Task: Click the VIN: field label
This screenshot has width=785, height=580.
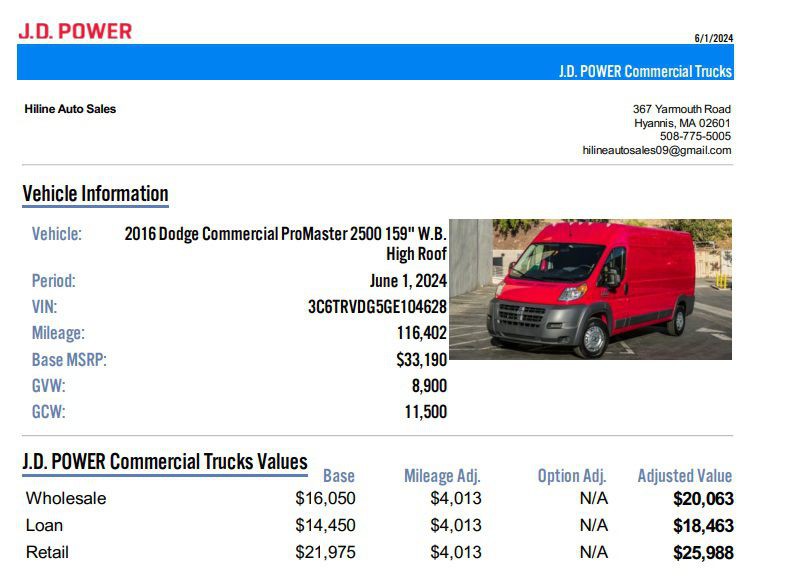Action: point(45,307)
